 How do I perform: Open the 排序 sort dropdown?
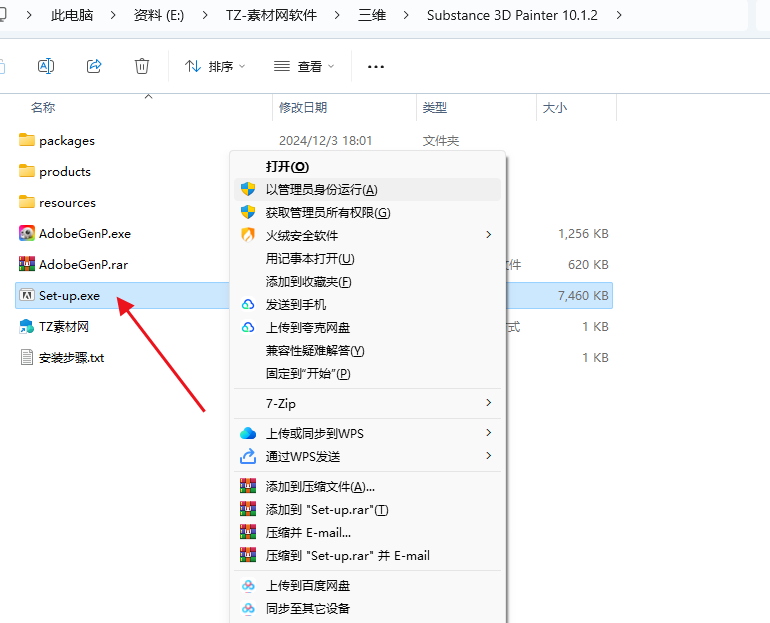[215, 66]
